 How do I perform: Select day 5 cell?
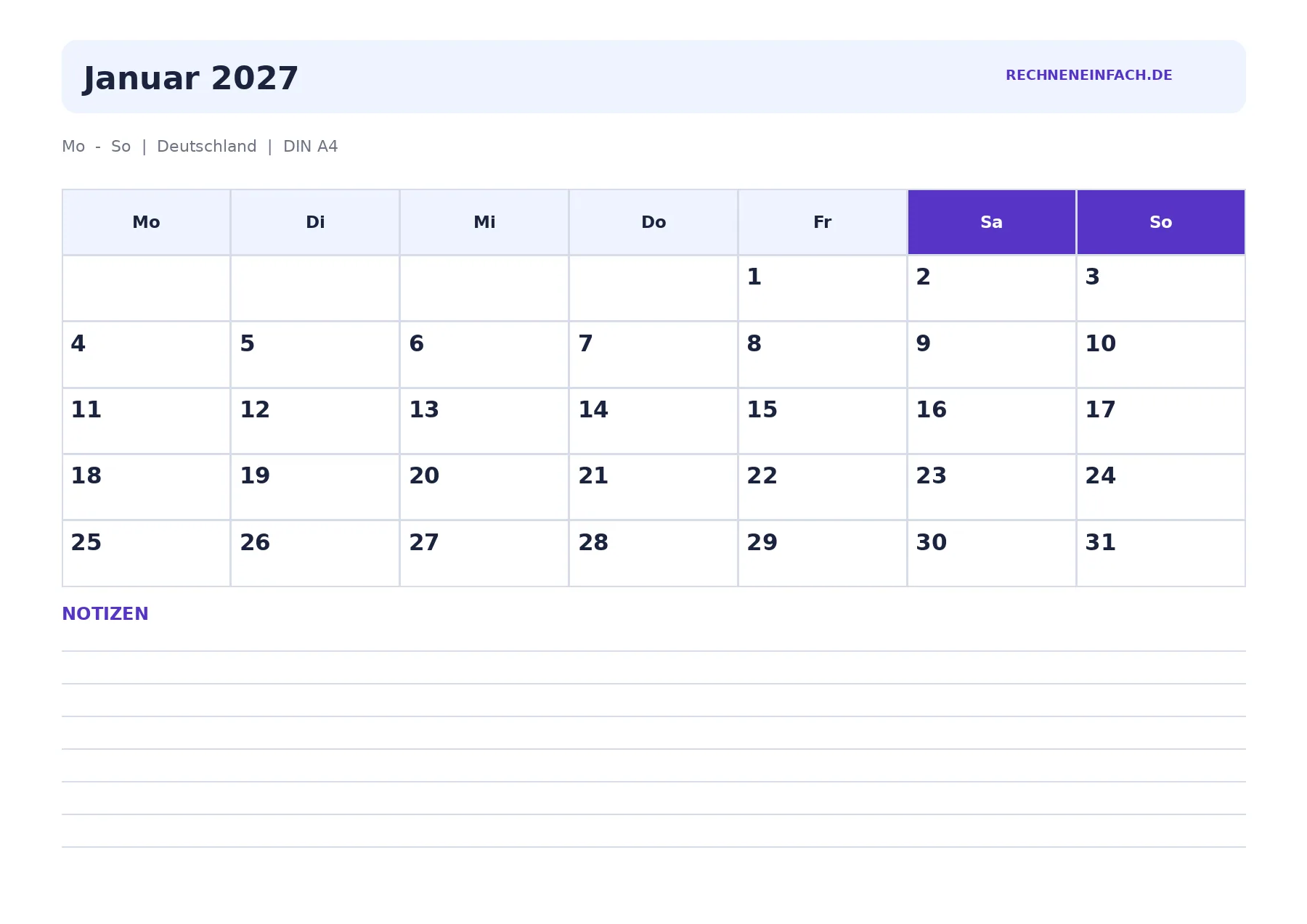[x=315, y=355]
